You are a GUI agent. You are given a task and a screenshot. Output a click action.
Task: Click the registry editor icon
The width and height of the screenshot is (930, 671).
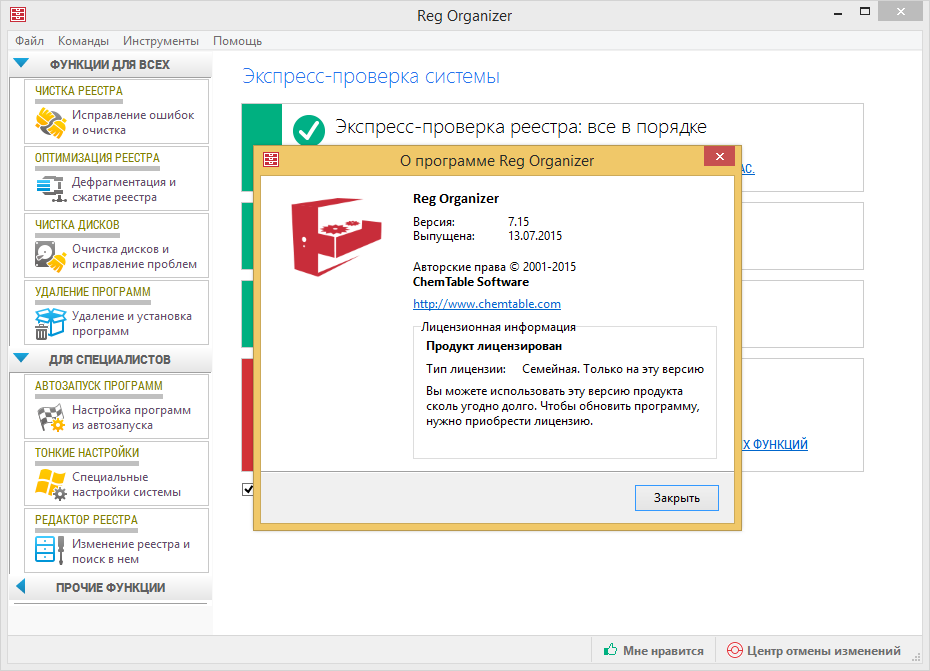(x=49, y=551)
